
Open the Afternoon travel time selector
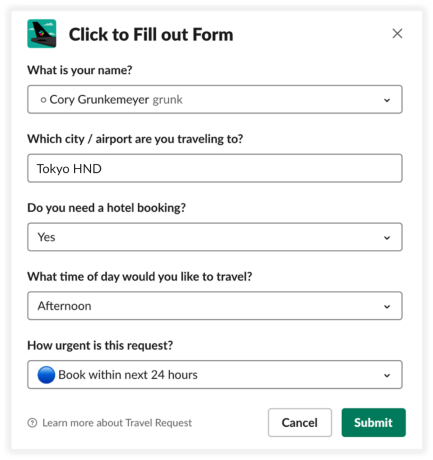(x=215, y=306)
